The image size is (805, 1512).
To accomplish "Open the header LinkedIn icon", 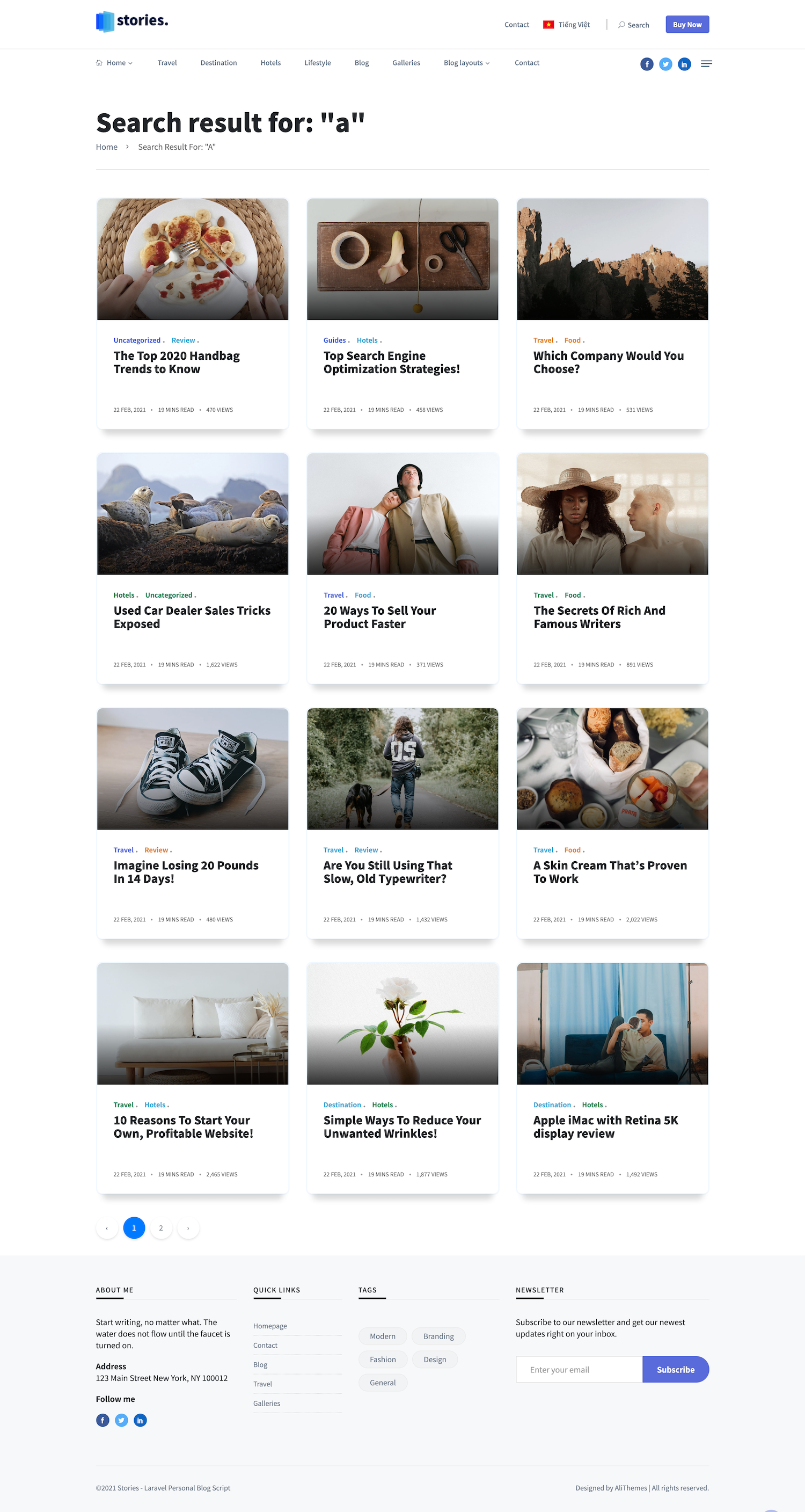I will tap(684, 64).
